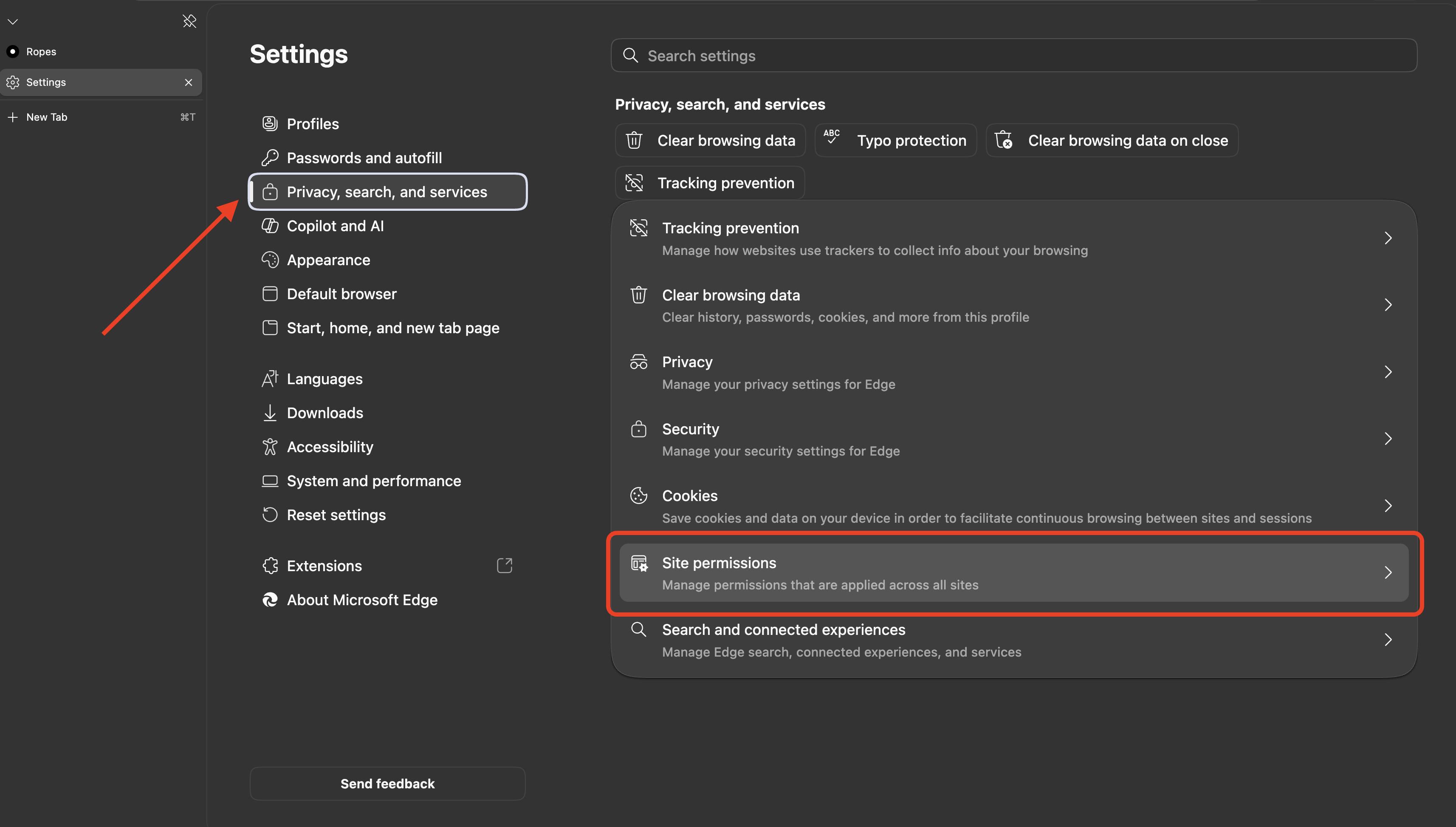The width and height of the screenshot is (1456, 827).
Task: Click the Extensions puzzle icon
Action: (270, 566)
